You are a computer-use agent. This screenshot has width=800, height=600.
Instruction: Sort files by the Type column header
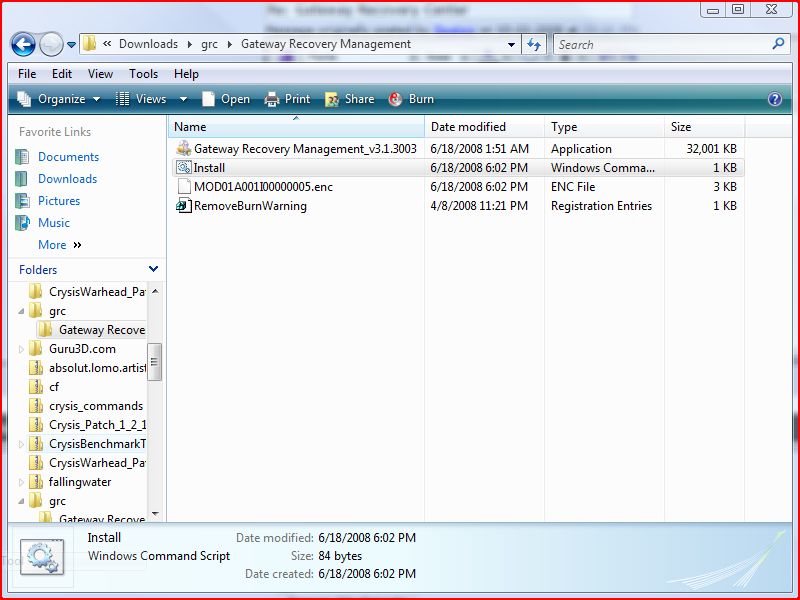click(605, 127)
